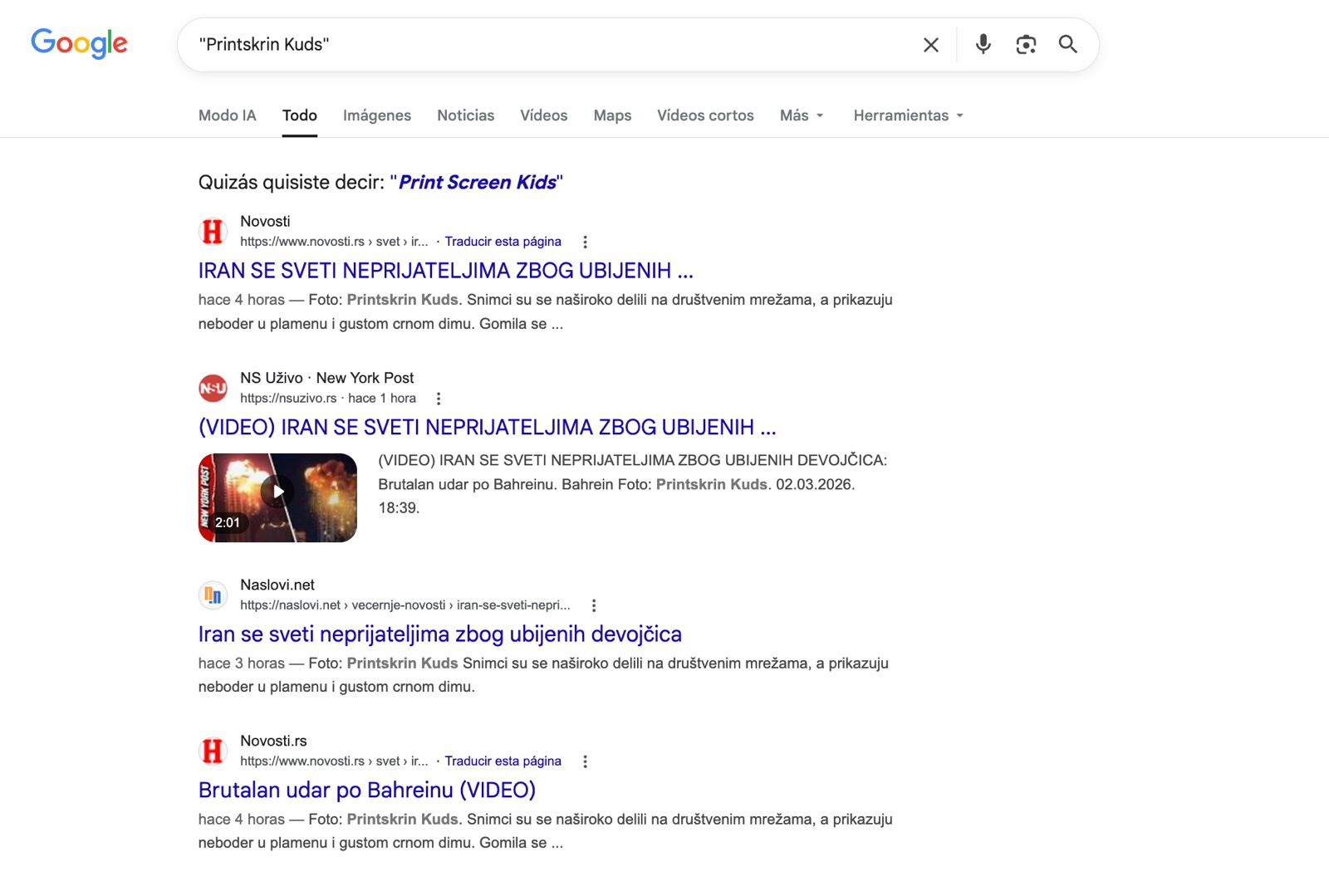Image resolution: width=1329 pixels, height=896 pixels.
Task: Click the magnifying glass search button
Action: click(1067, 44)
